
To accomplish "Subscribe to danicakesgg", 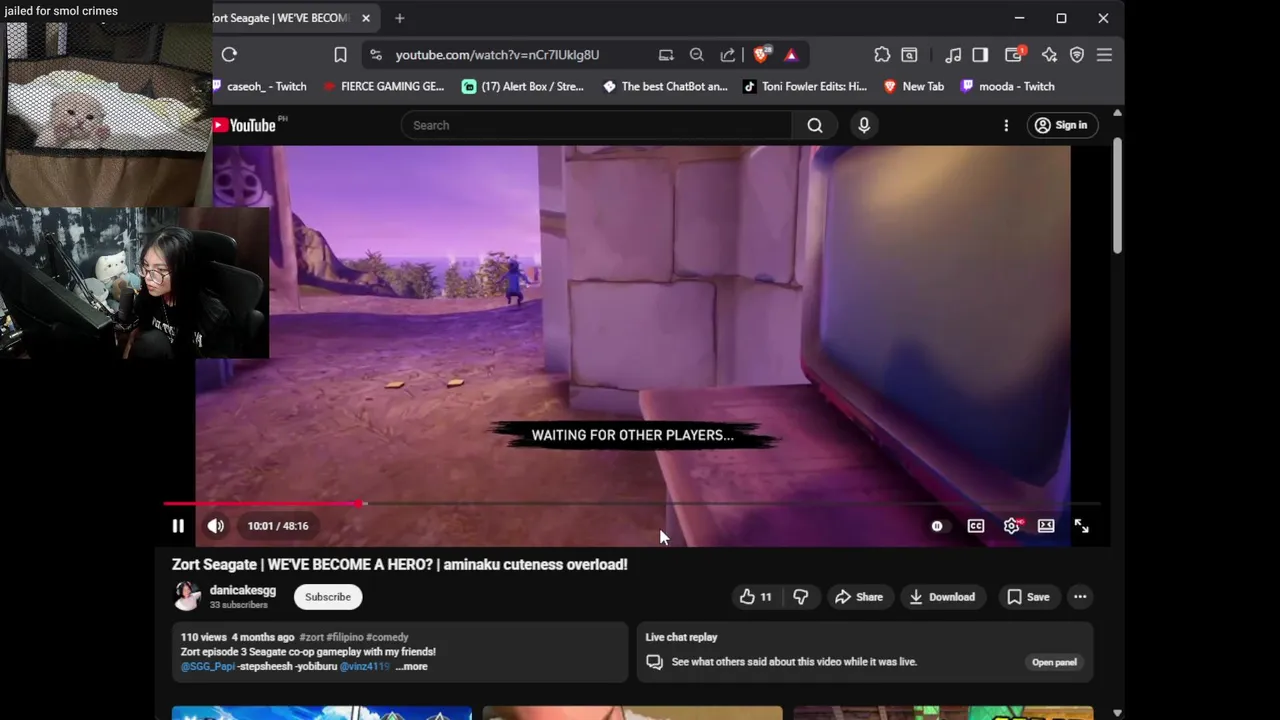I will [x=328, y=597].
